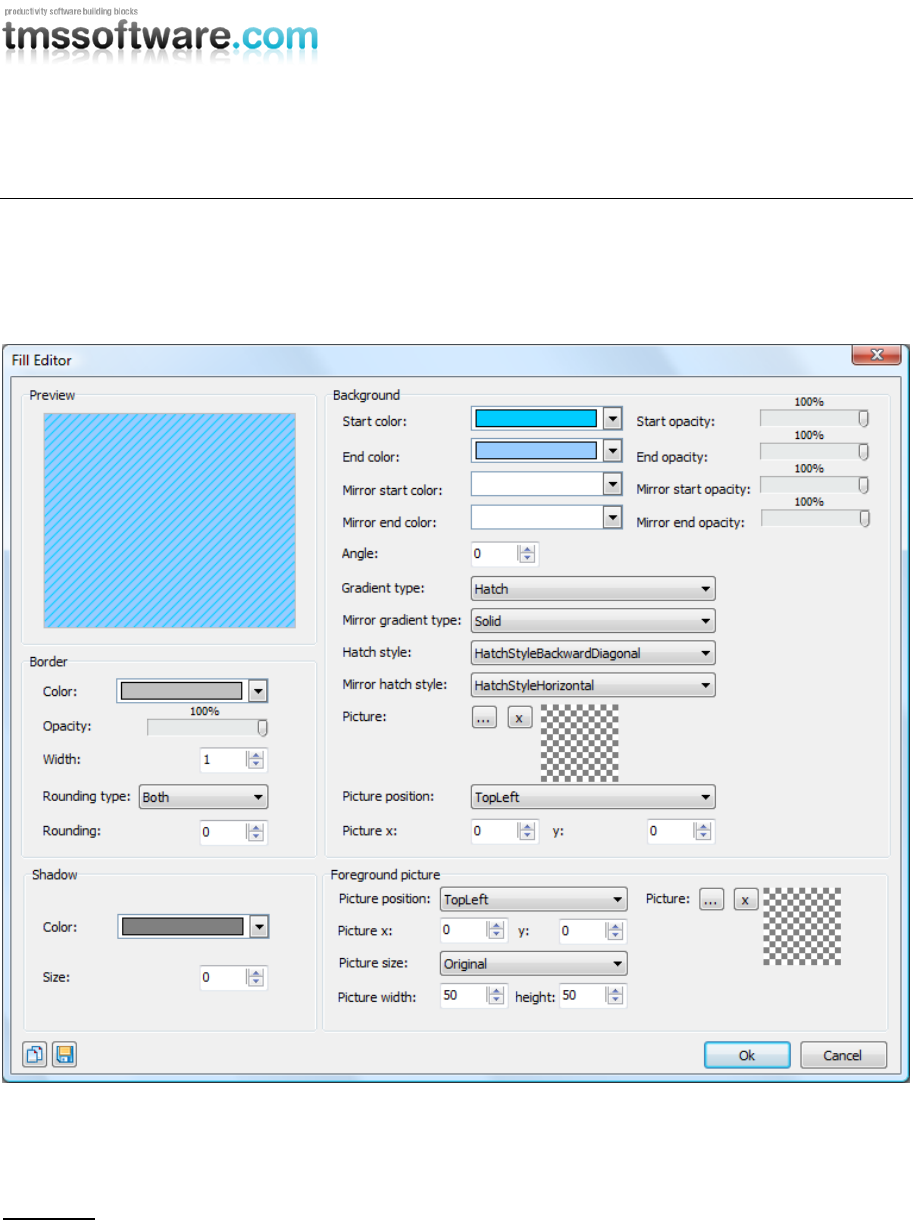The width and height of the screenshot is (913, 1220).
Task: Open the Mirror gradient type dropdown
Action: pyautogui.click(x=593, y=621)
